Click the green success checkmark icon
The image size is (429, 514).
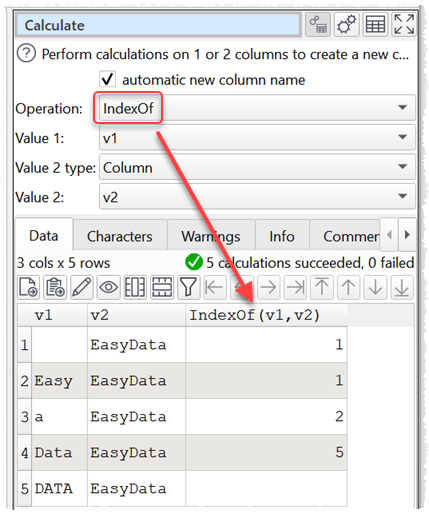194,262
